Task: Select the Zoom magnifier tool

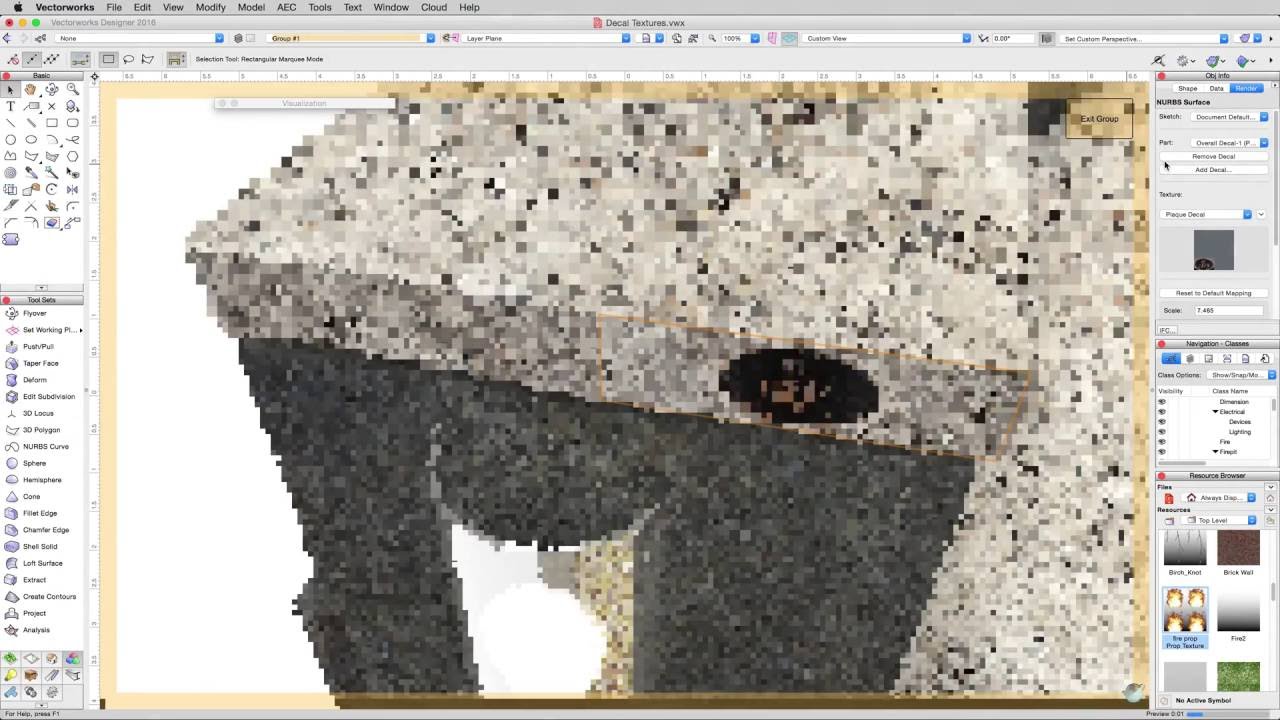Action: click(x=72, y=89)
